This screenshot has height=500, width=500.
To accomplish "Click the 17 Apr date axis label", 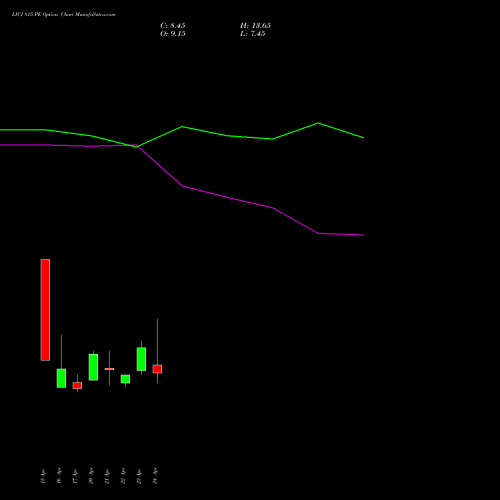I will coord(75,476).
